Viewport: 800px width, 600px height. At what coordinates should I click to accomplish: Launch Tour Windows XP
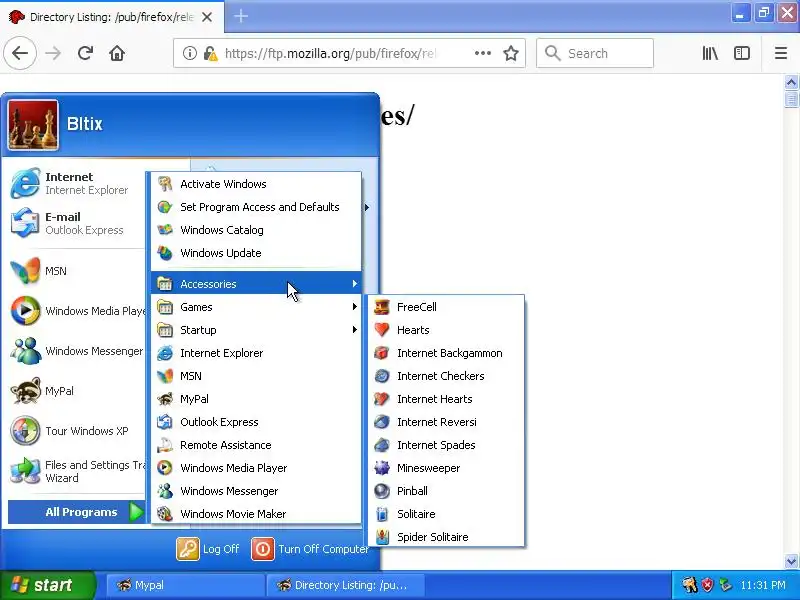77,431
